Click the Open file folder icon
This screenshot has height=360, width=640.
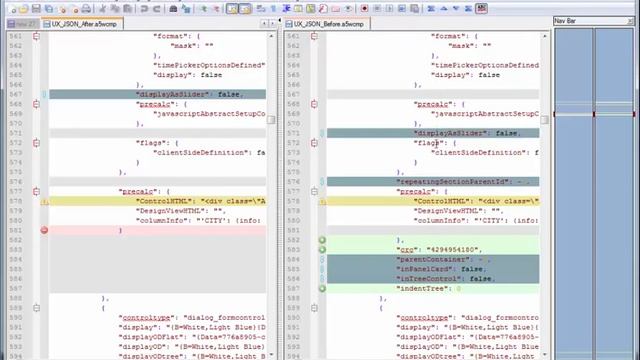click(24, 9)
